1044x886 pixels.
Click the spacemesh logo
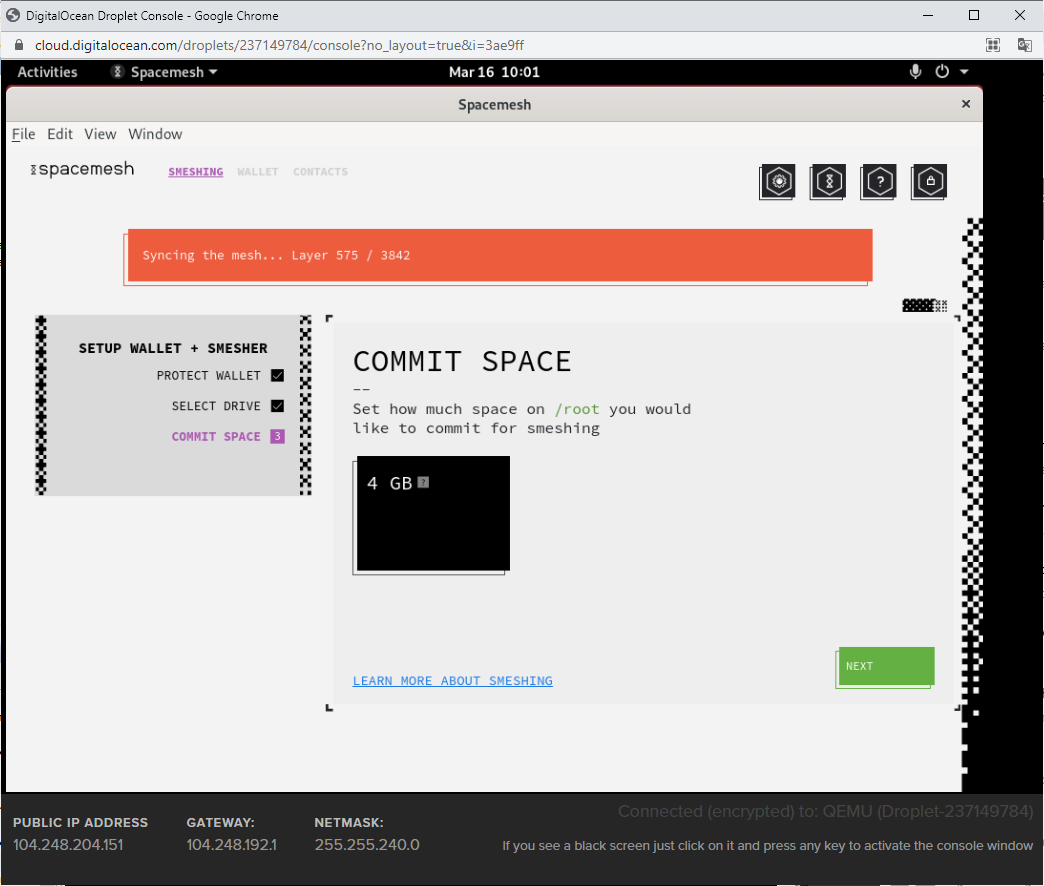click(83, 169)
